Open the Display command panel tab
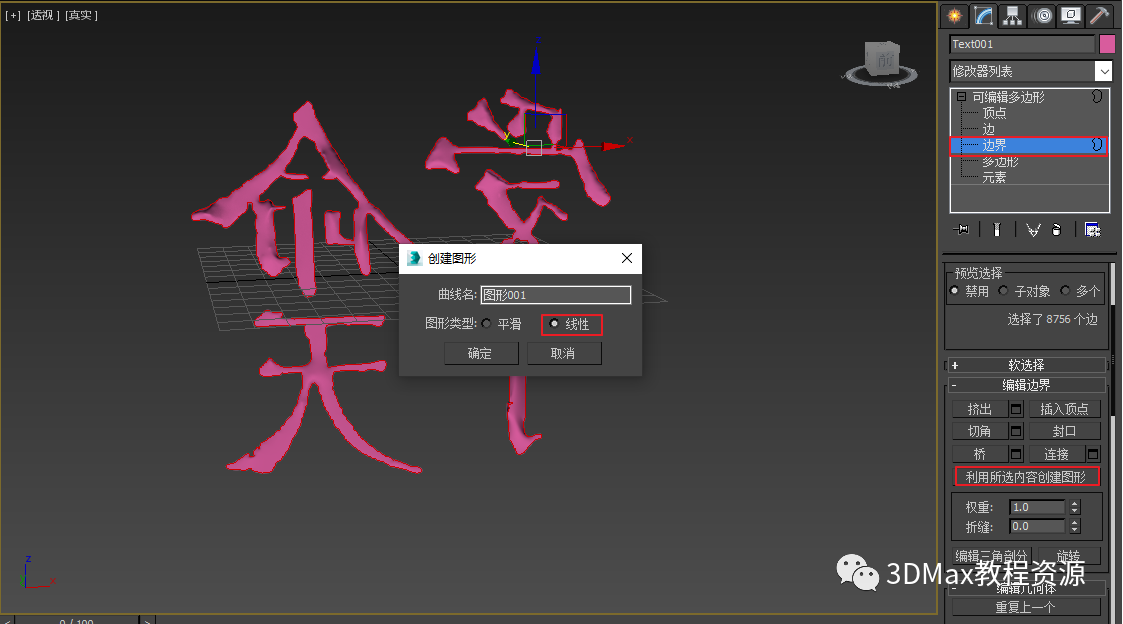Viewport: 1123px width, 624px height. click(1071, 16)
